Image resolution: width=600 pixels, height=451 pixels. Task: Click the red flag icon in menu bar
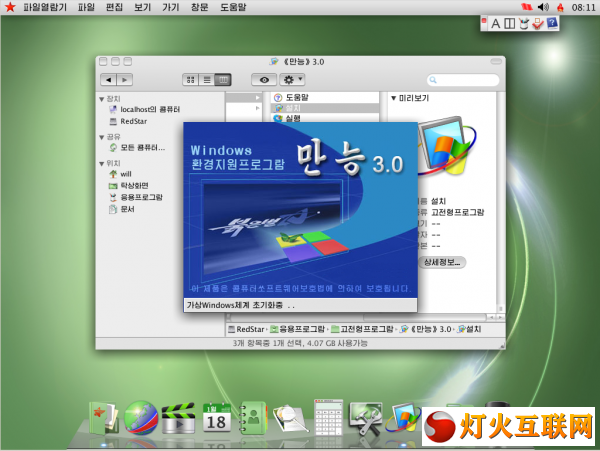(x=527, y=7)
